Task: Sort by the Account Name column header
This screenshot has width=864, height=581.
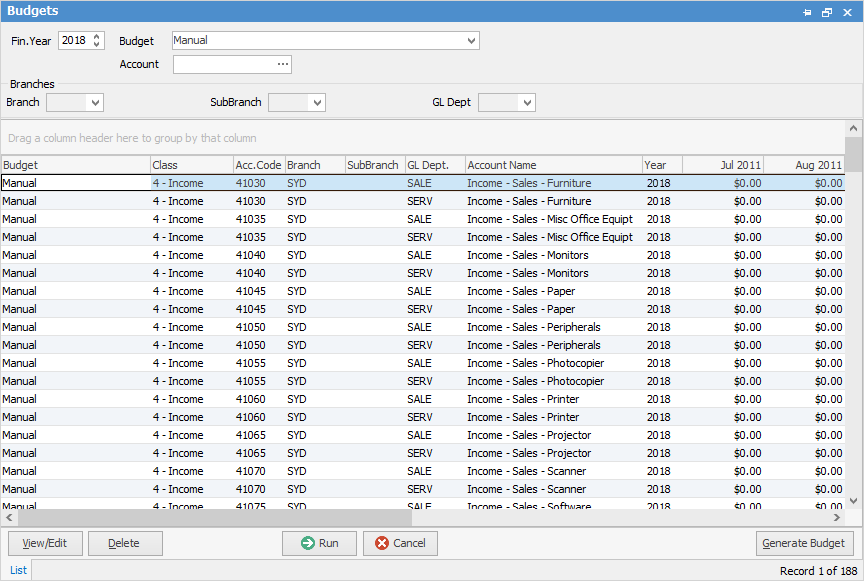Action: click(x=553, y=165)
